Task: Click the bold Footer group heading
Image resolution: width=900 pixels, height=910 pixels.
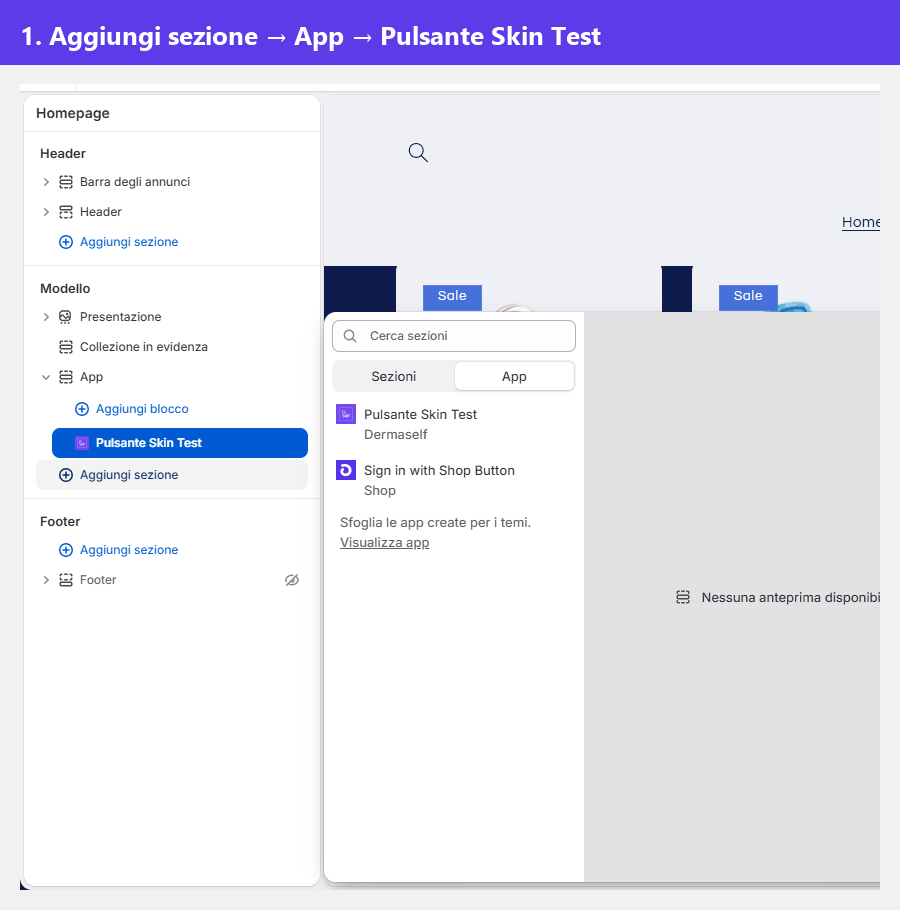Action: click(x=60, y=522)
